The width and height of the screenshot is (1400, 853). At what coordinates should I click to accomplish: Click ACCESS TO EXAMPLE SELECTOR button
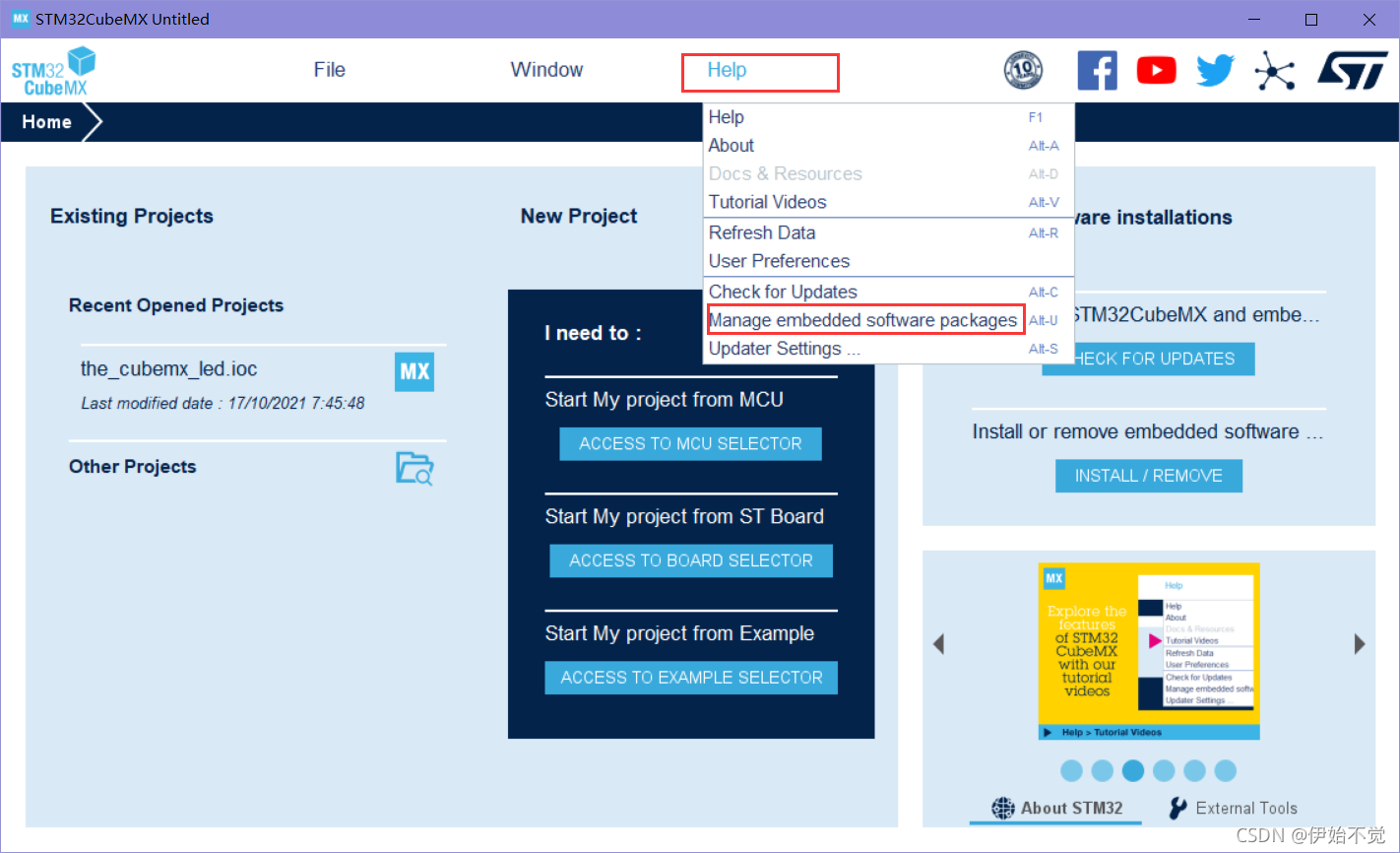coord(691,678)
